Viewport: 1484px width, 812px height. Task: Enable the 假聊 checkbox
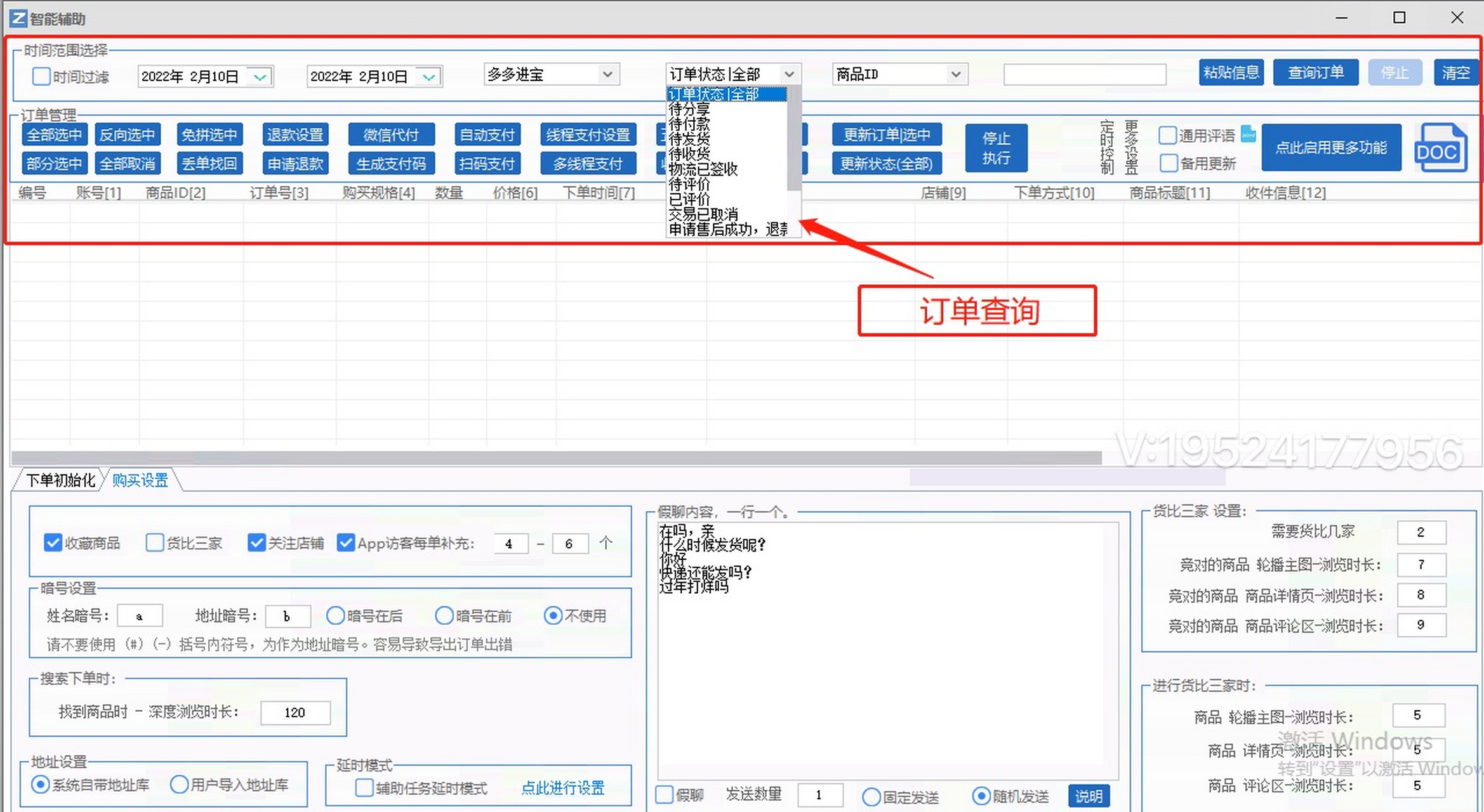[x=664, y=794]
